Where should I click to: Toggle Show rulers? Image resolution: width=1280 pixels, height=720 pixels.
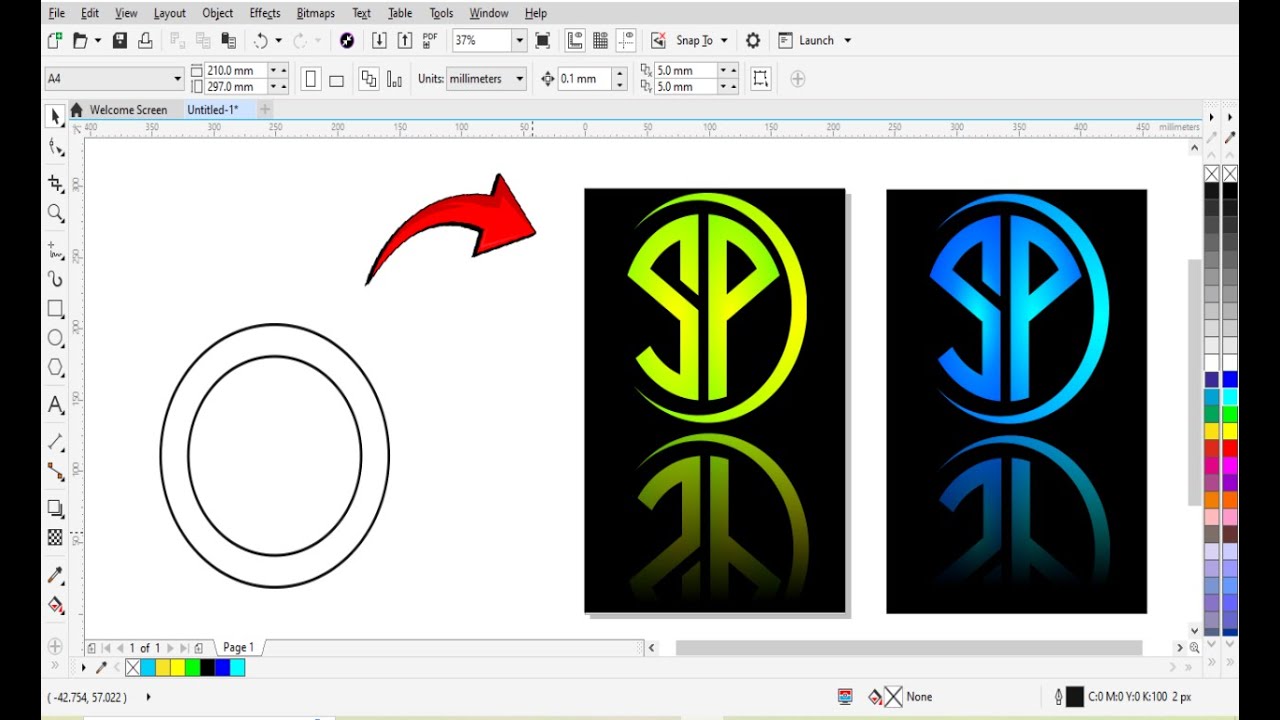[x=575, y=40]
